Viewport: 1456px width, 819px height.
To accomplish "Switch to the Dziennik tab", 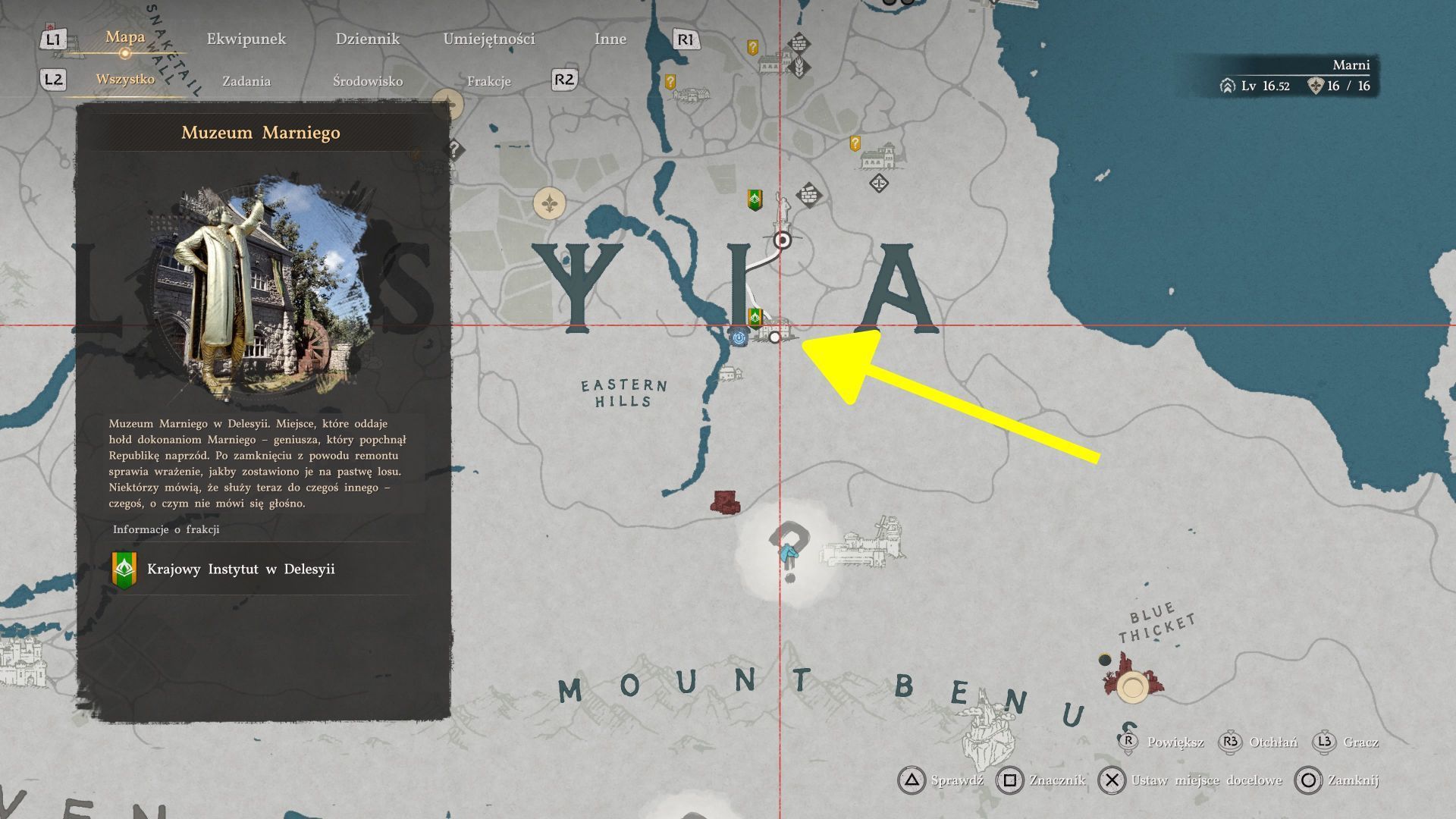I will (x=367, y=39).
